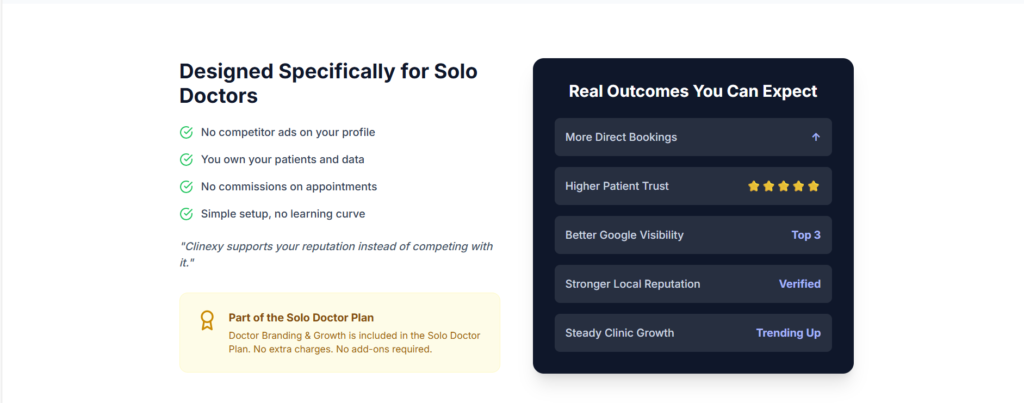Click the Real Outcomes You Can Expect heading
Image resolution: width=1024 pixels, height=403 pixels.
(x=693, y=91)
